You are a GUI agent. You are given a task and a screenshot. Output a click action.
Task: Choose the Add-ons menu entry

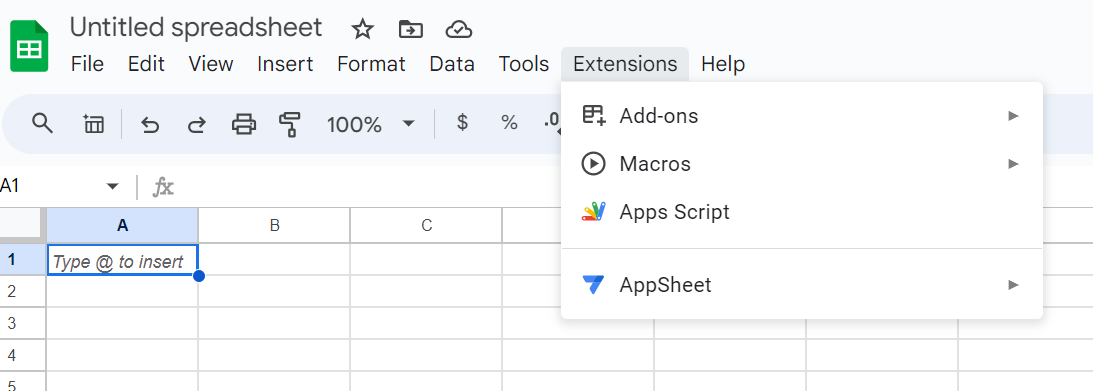point(802,115)
